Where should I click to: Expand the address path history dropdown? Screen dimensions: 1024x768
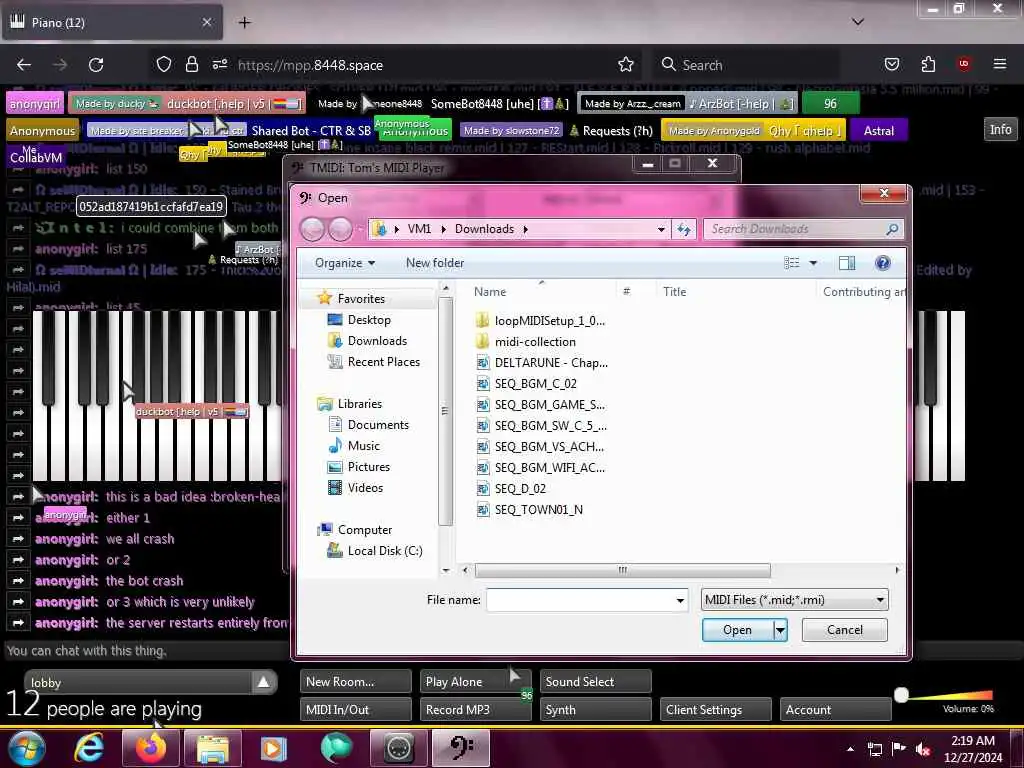pyautogui.click(x=661, y=229)
